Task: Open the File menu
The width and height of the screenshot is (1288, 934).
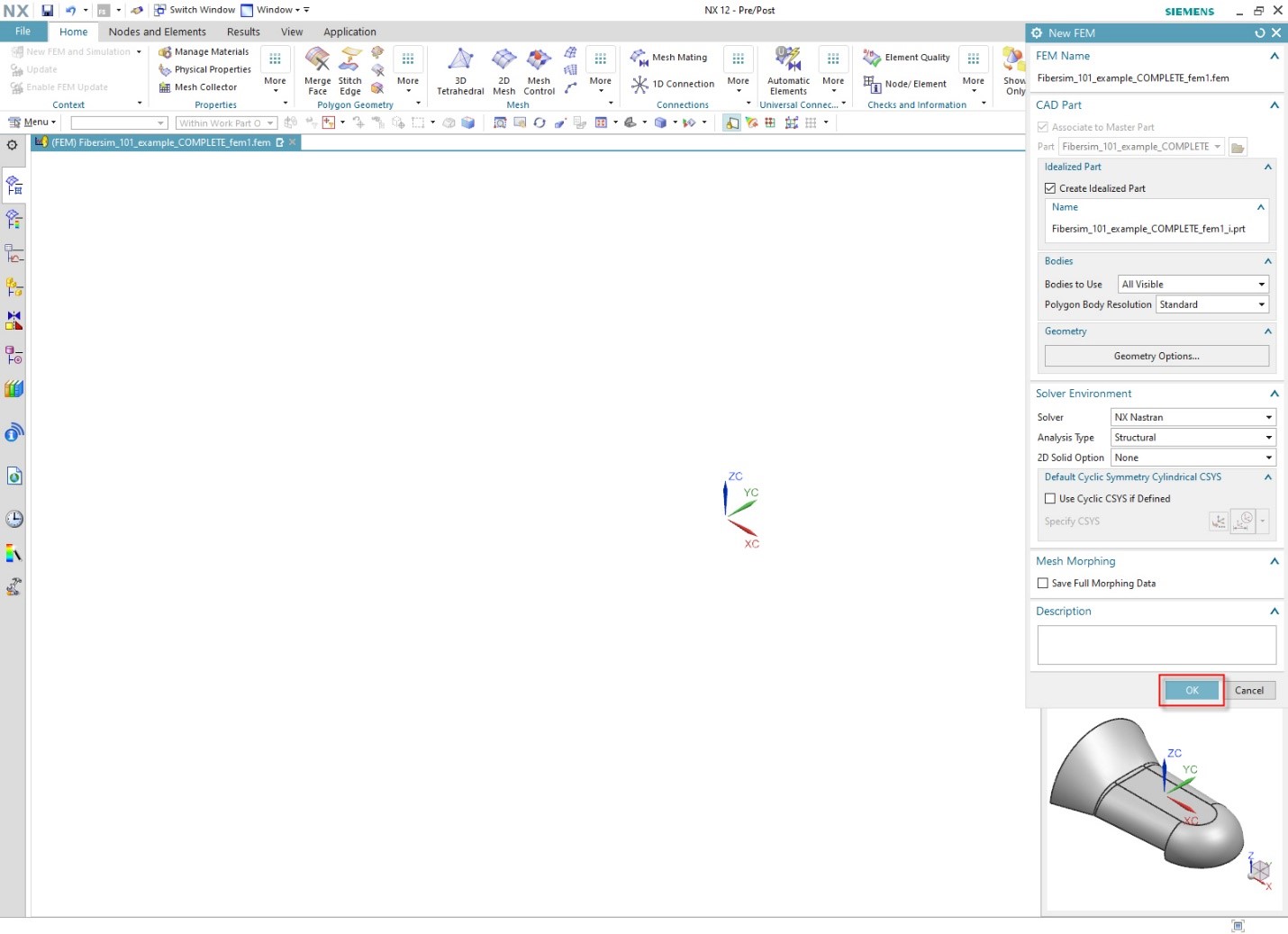Action: click(23, 31)
